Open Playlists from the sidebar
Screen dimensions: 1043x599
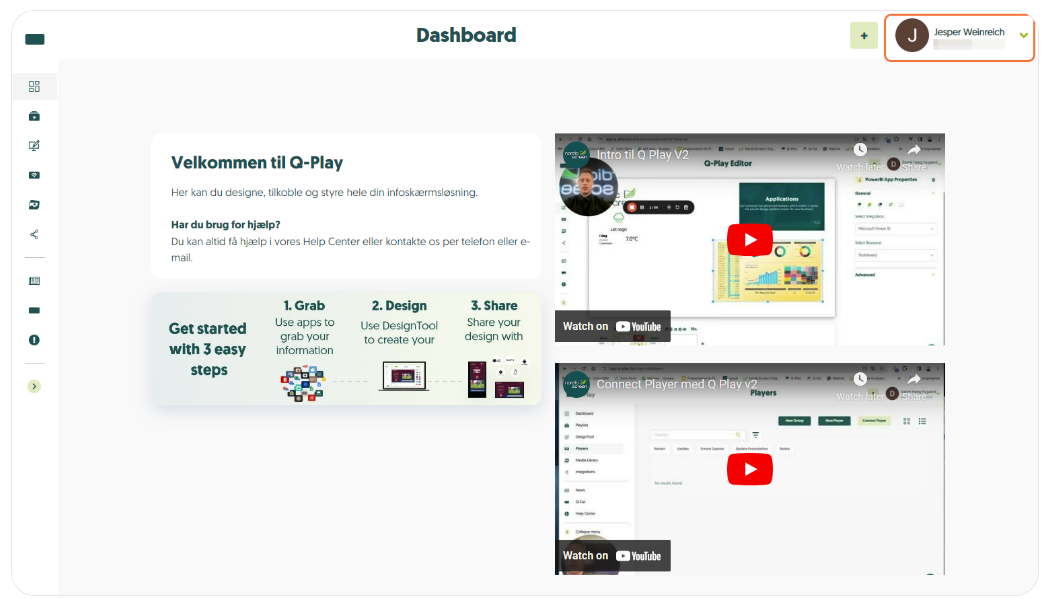[34, 116]
